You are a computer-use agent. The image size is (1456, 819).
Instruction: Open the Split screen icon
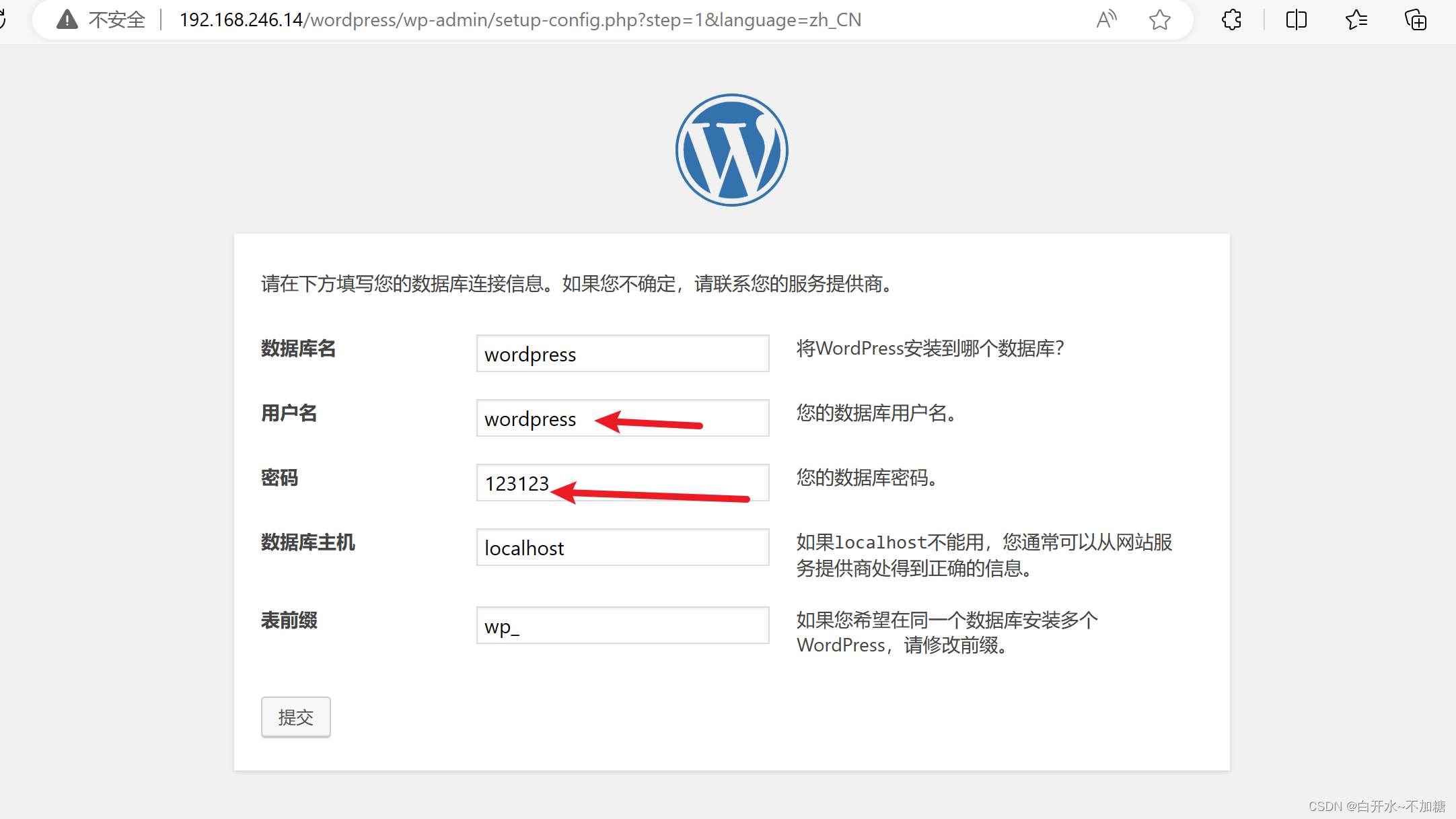point(1295,20)
